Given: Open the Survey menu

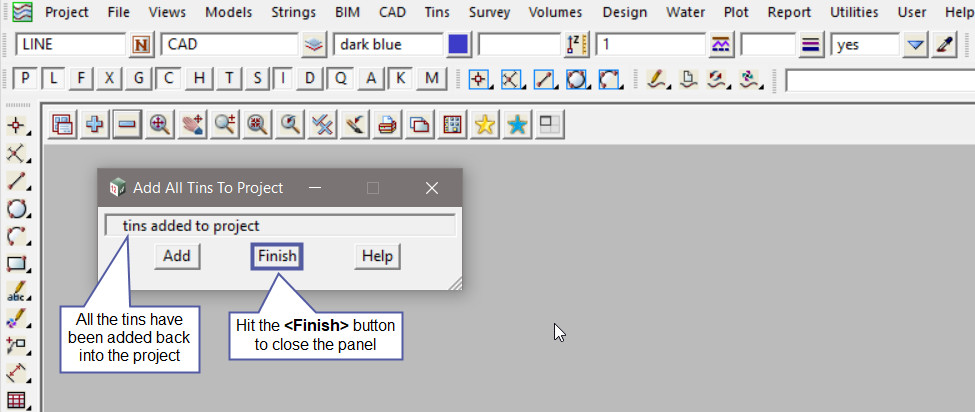Looking at the screenshot, I should click(x=489, y=12).
